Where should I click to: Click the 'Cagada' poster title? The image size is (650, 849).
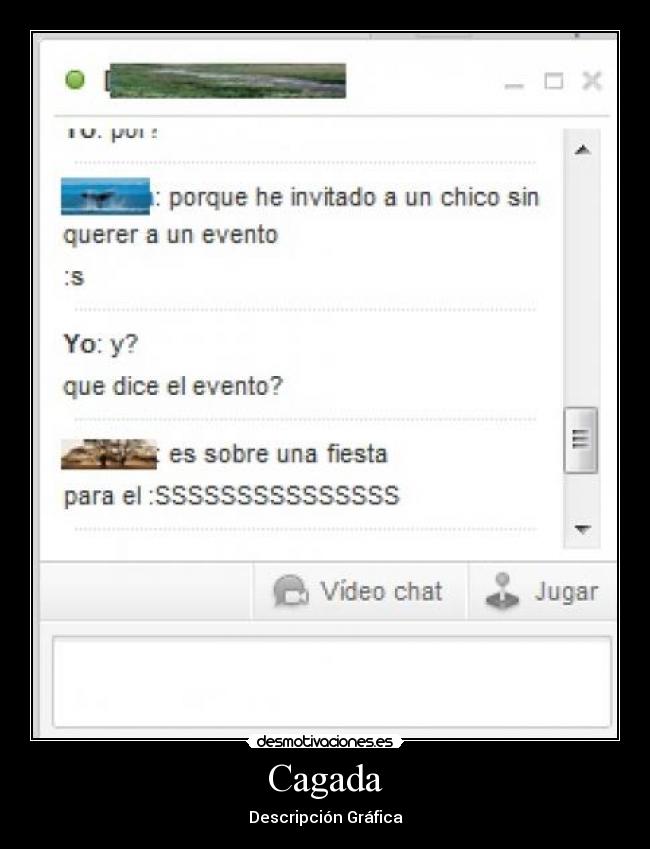[x=325, y=780]
